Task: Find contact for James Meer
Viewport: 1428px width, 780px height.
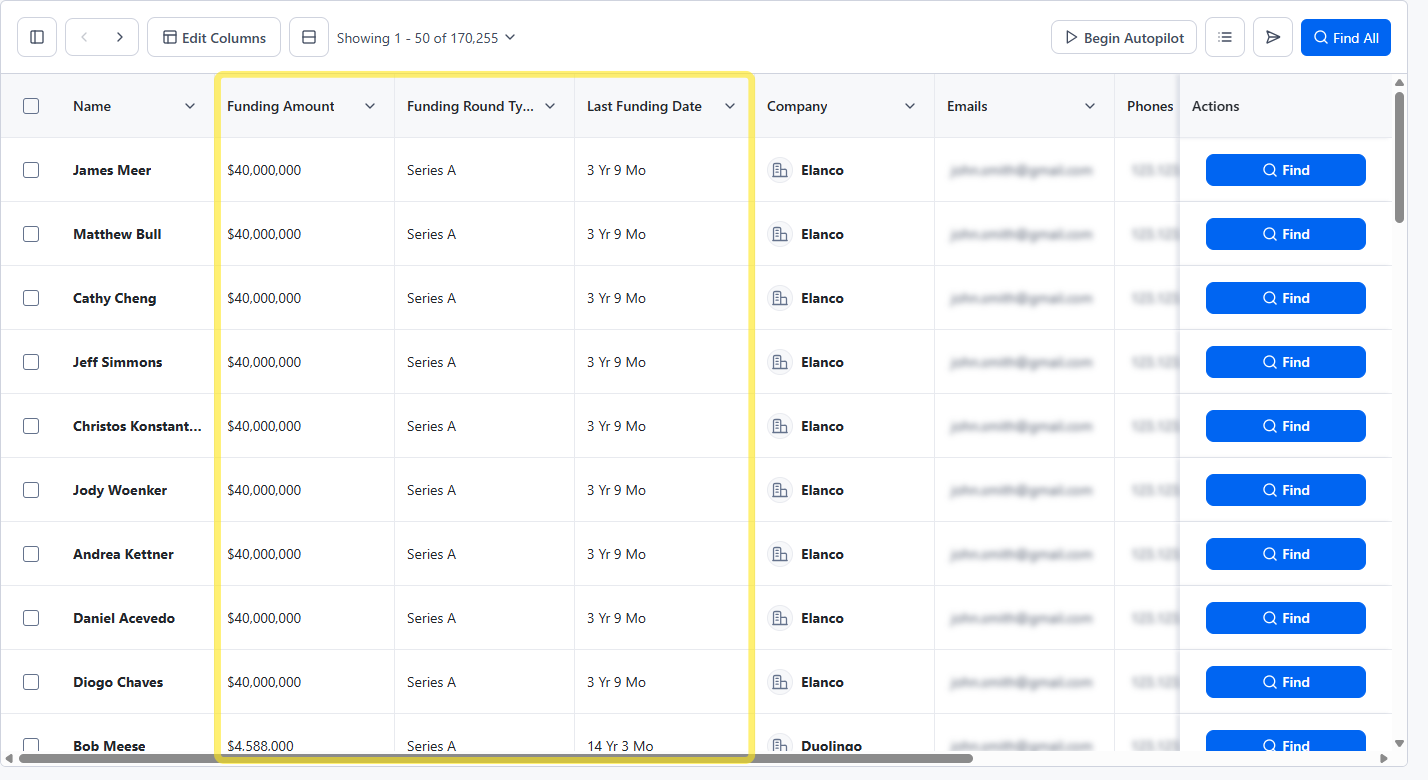Action: (x=1286, y=170)
